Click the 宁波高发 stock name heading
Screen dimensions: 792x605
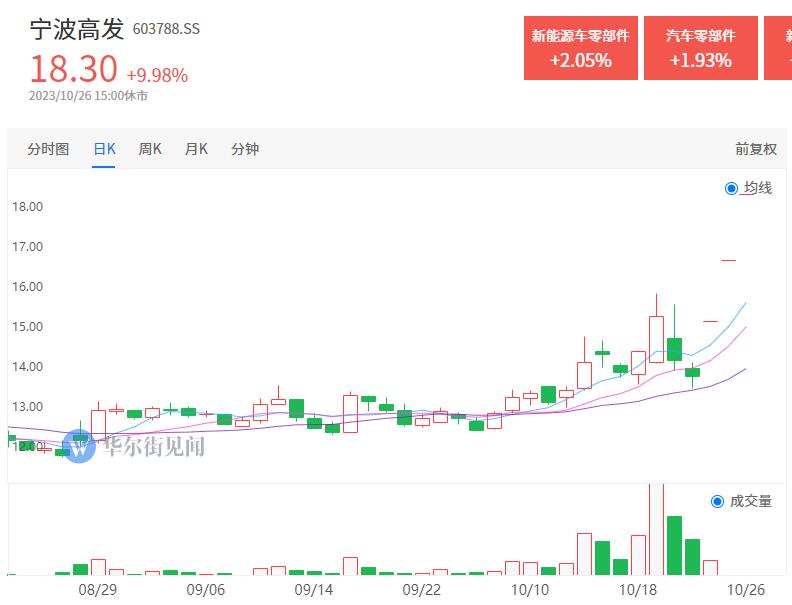(x=76, y=29)
